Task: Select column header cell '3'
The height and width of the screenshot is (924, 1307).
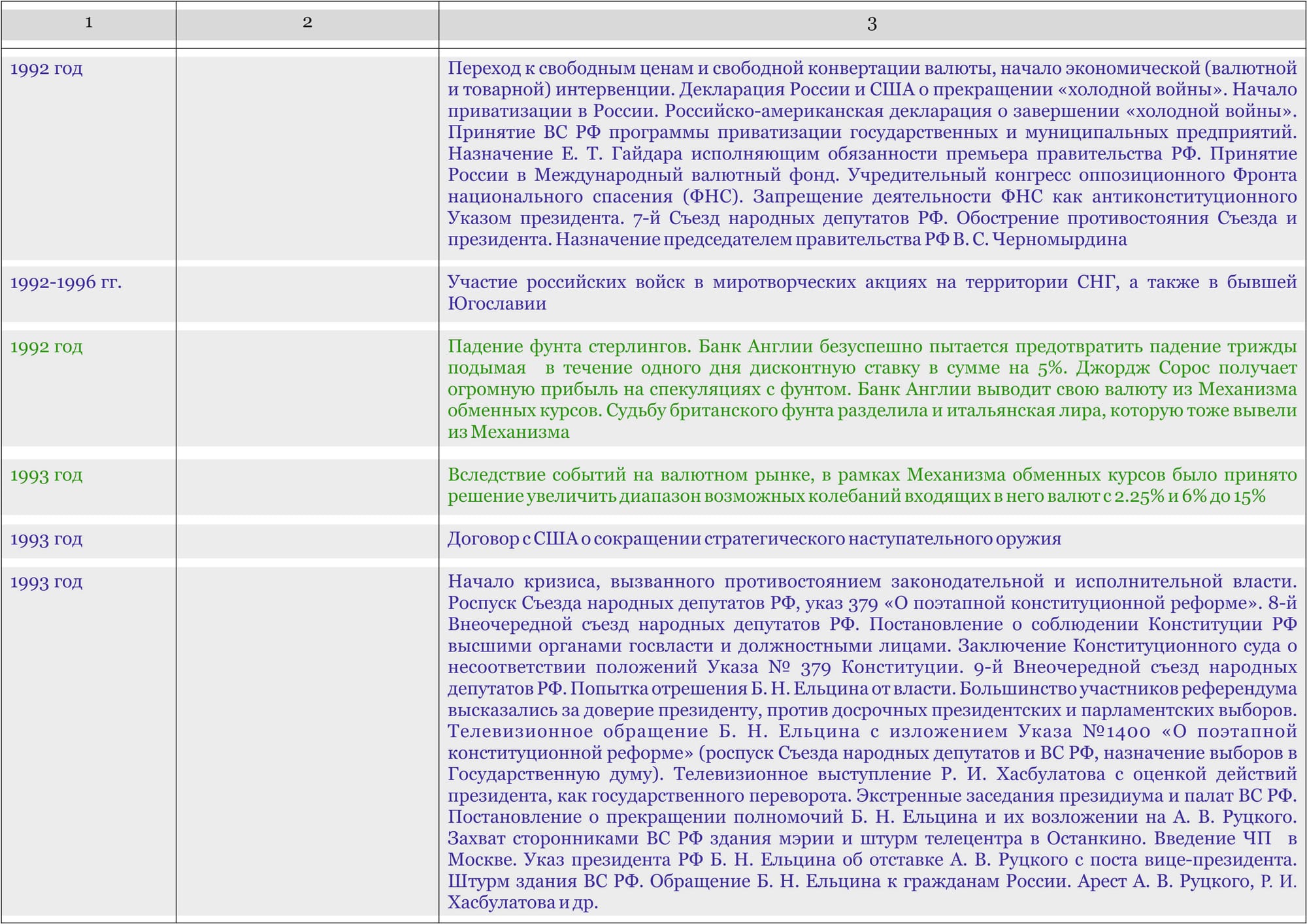Action: 872,25
